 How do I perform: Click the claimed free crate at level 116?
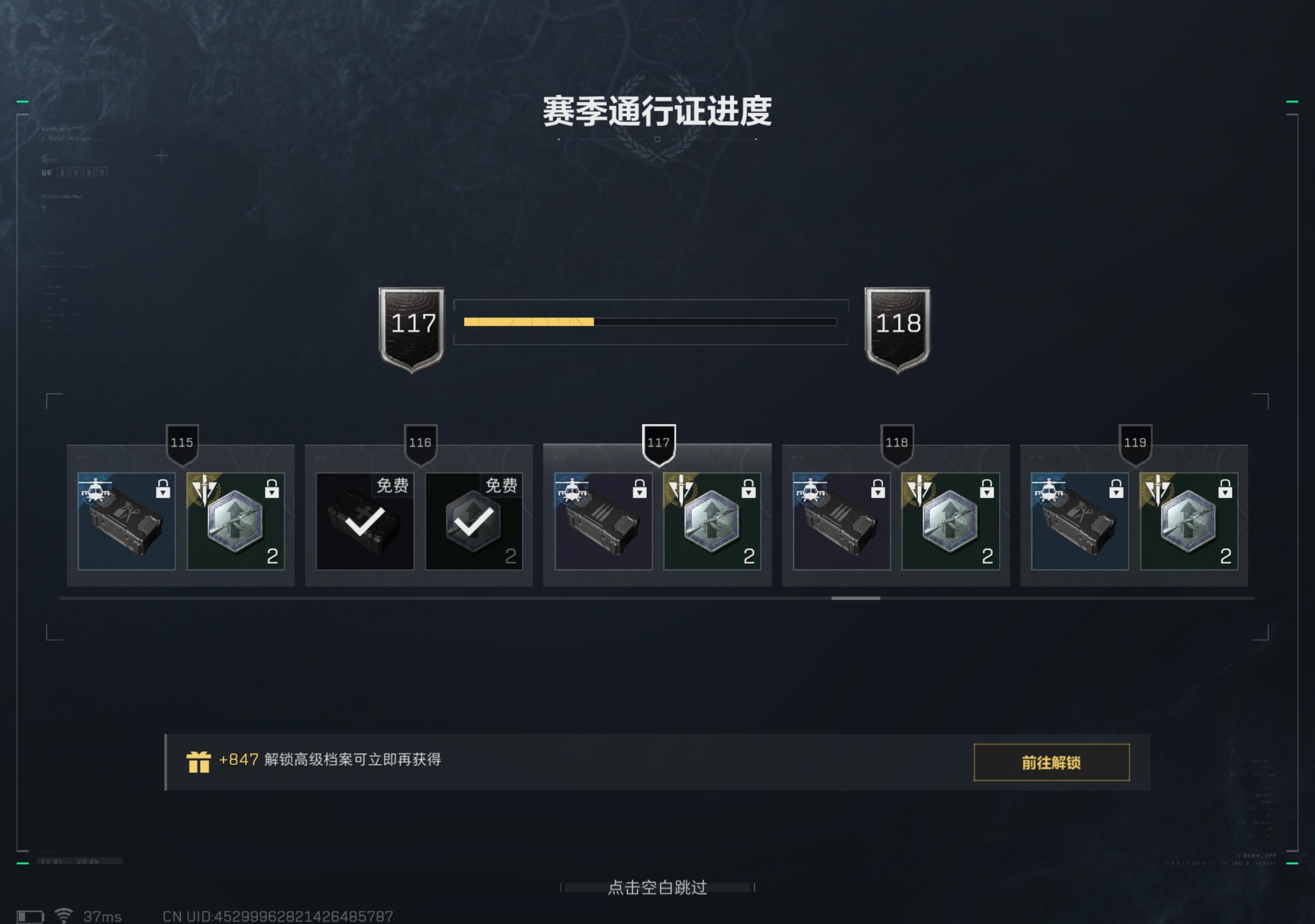pos(365,521)
